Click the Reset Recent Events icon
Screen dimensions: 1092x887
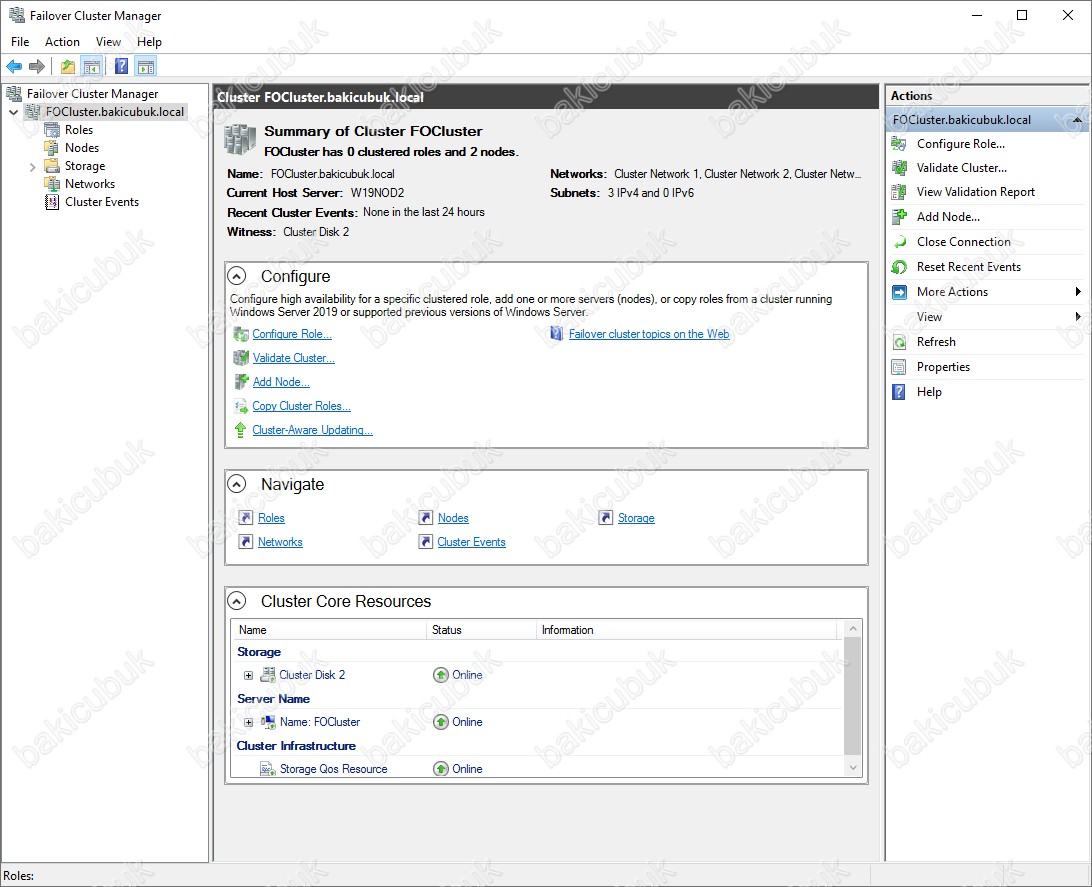coord(900,267)
